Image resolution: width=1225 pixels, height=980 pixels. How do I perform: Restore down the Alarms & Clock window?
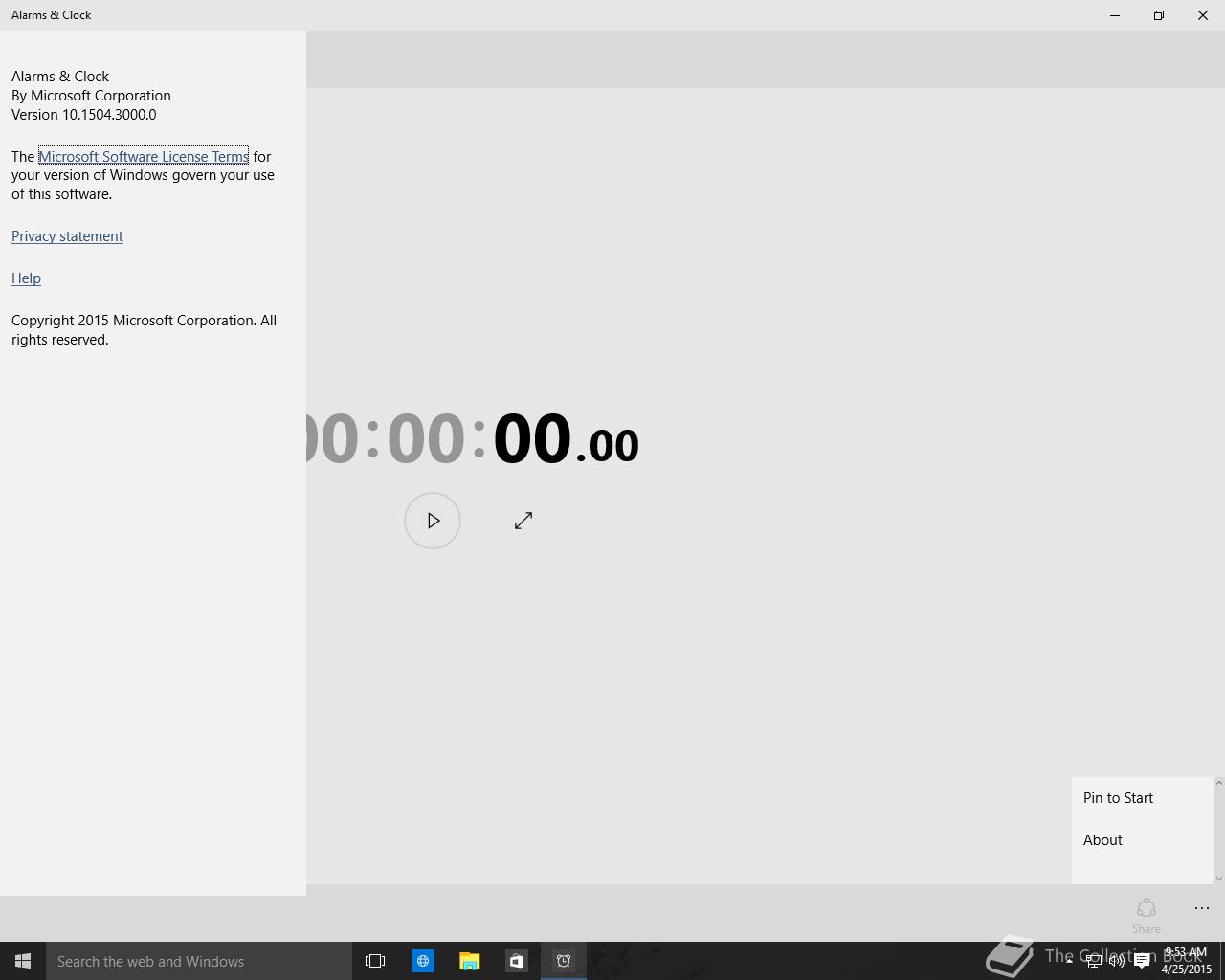click(x=1159, y=15)
